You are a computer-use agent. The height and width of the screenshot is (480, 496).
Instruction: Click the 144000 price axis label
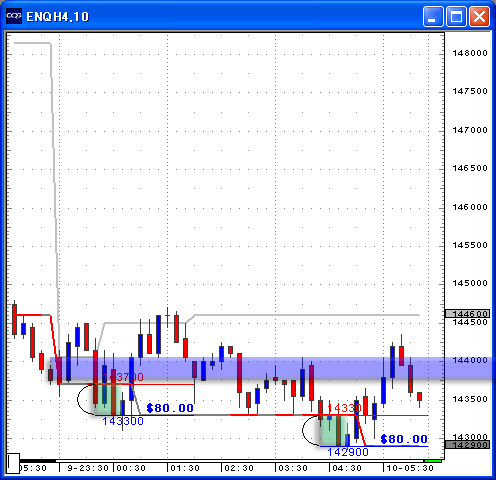click(x=470, y=360)
